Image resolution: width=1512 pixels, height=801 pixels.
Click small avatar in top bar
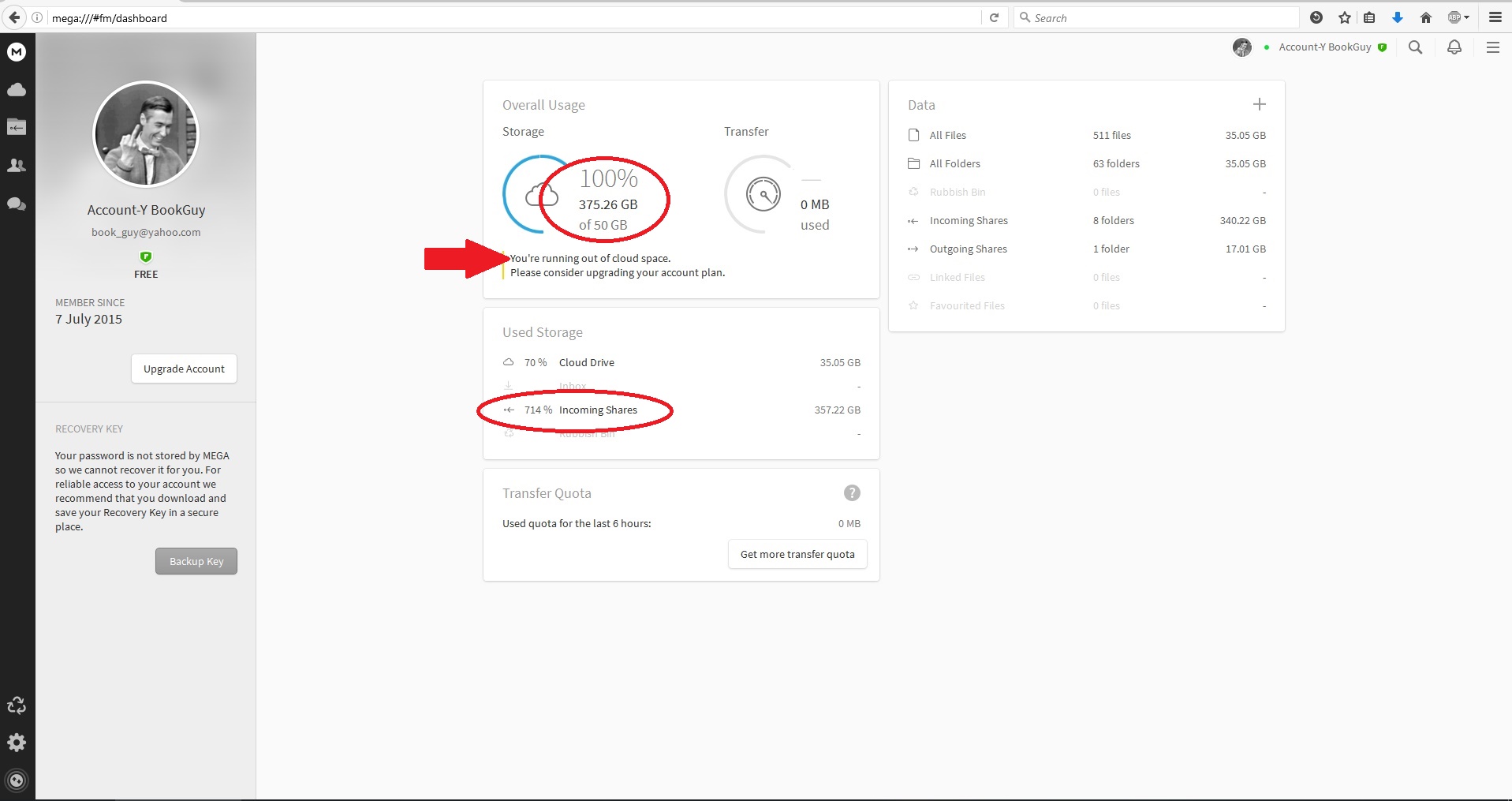(x=1242, y=47)
